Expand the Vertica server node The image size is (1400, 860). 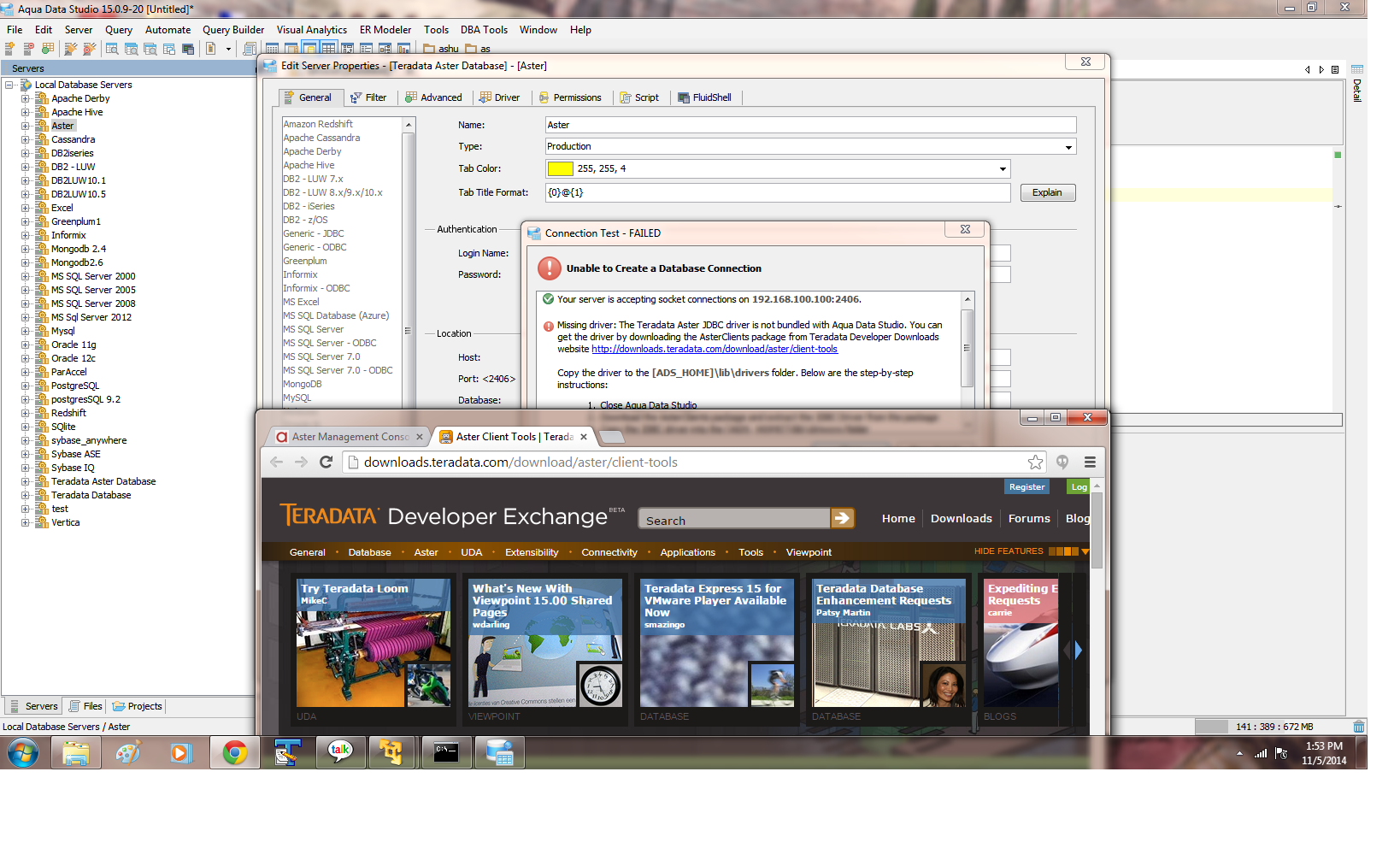(x=25, y=522)
